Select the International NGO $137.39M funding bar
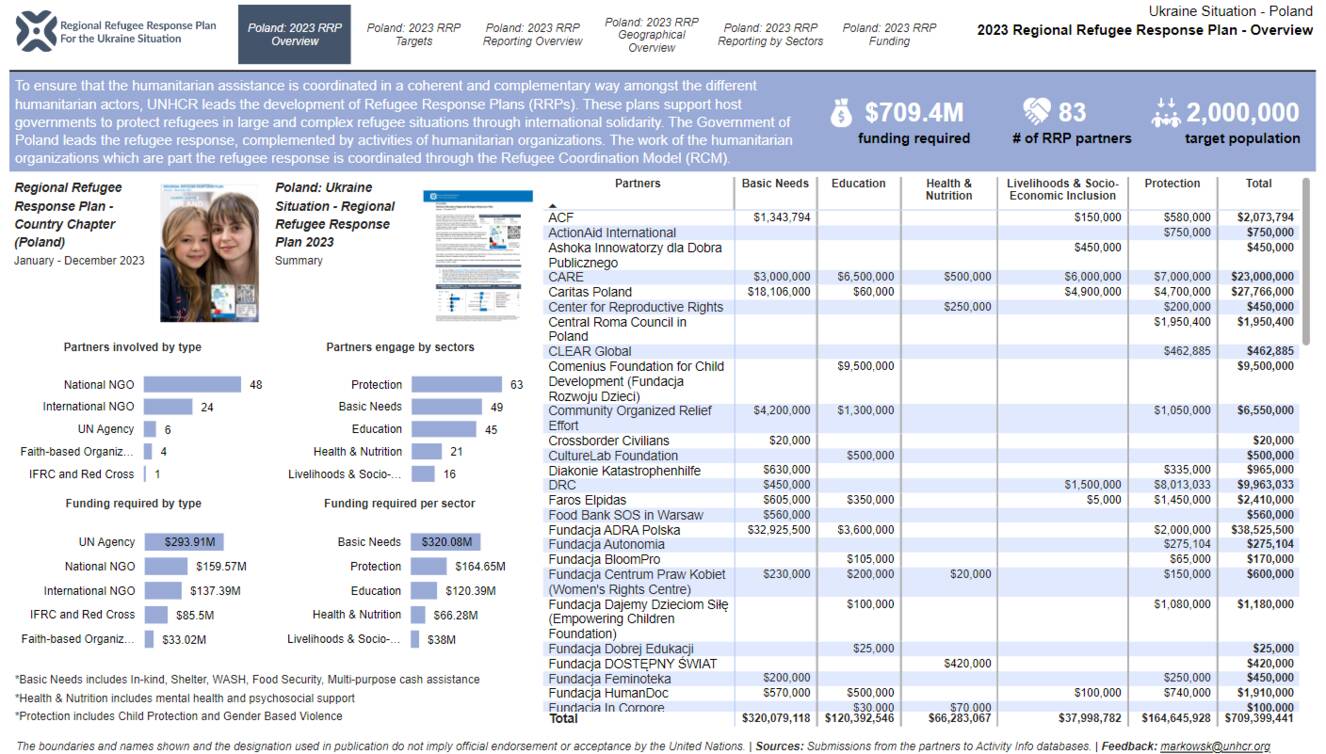 pyautogui.click(x=162, y=590)
